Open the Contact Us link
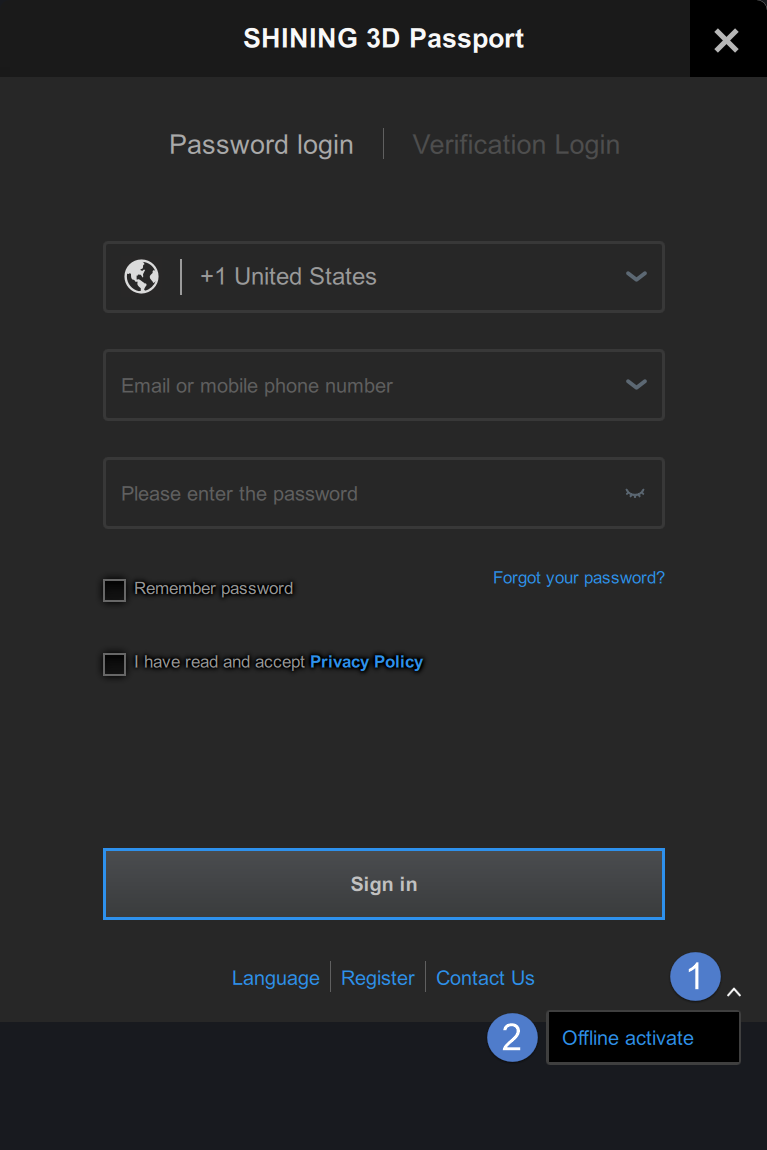The image size is (767, 1150). click(485, 978)
